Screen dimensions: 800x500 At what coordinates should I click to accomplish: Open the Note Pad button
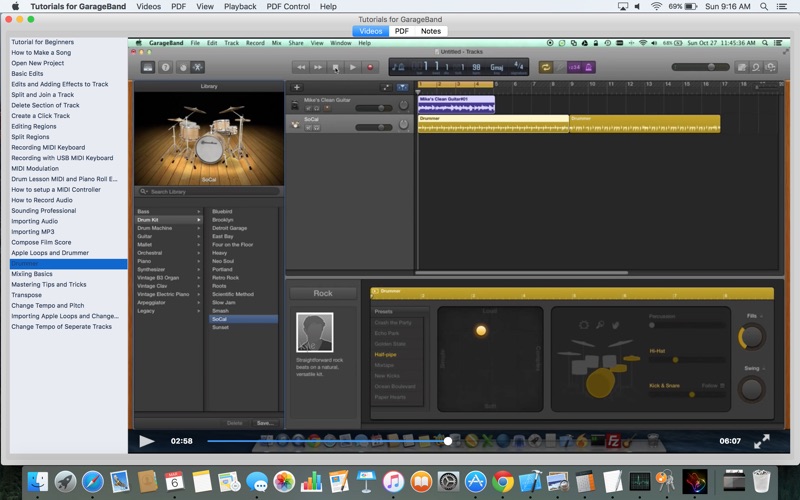point(742,67)
